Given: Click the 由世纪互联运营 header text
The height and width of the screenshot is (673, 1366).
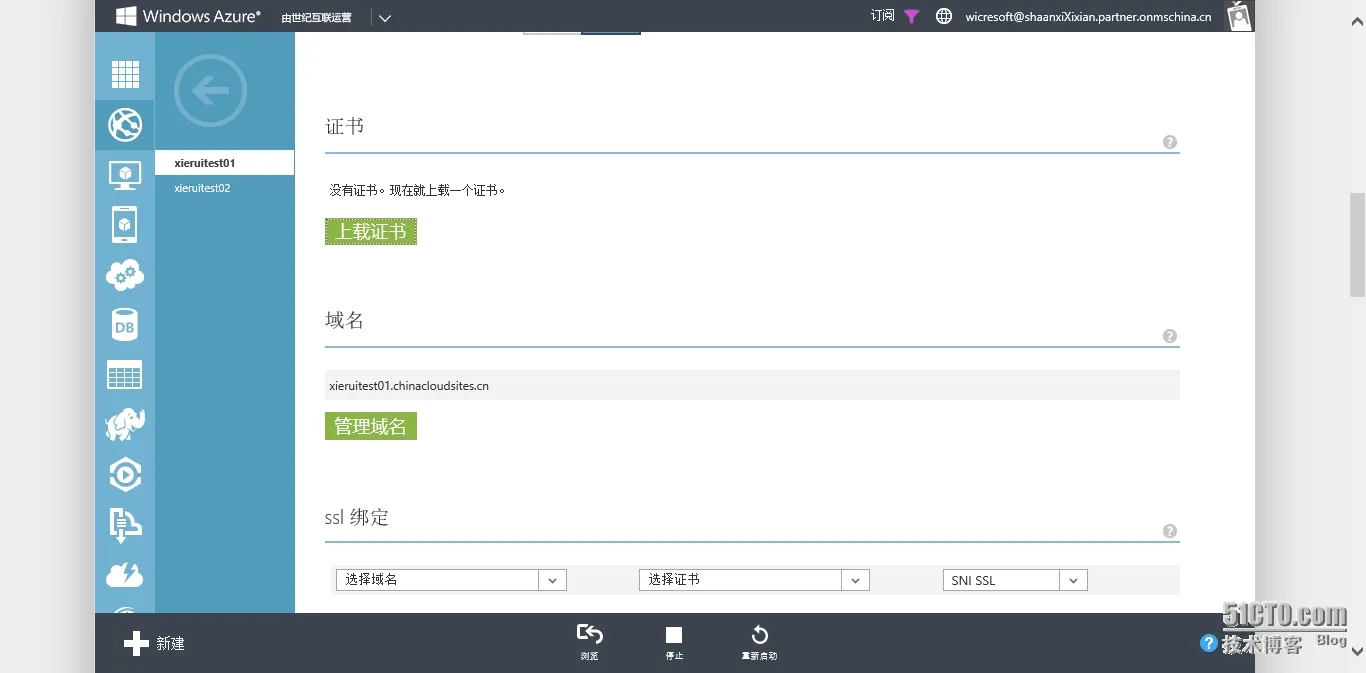Looking at the screenshot, I should (x=316, y=17).
